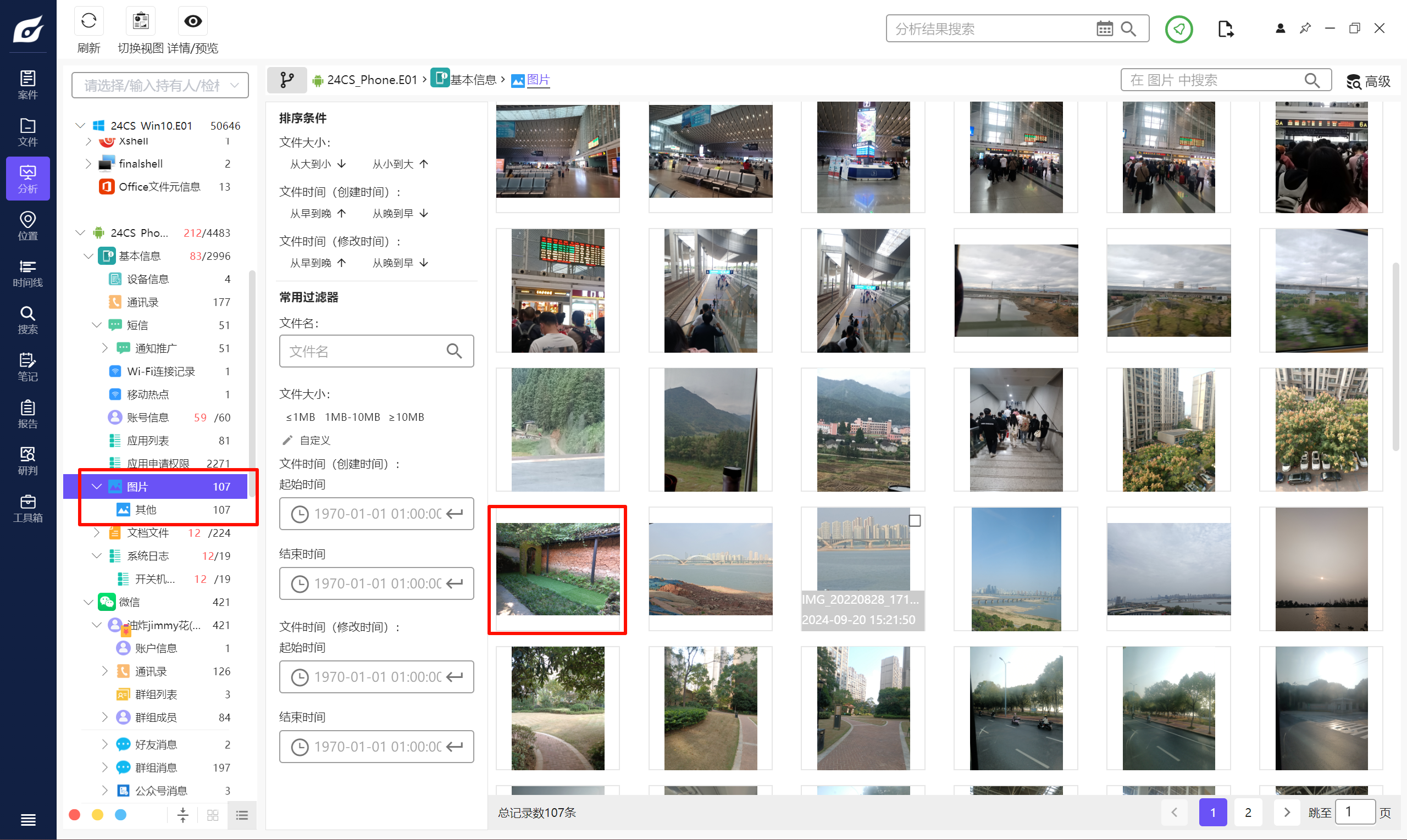
Task: Open the 工具箱 toolbox sidebar section
Action: (27, 508)
